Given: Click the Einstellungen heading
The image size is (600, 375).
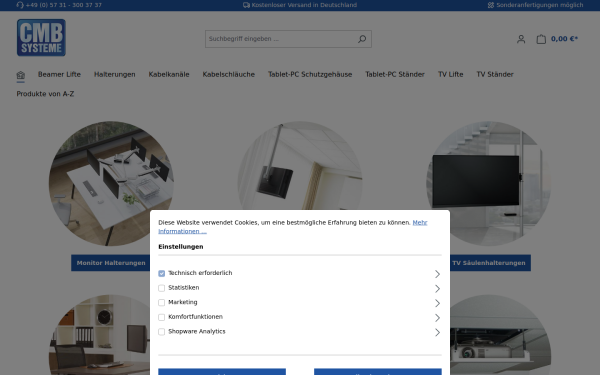Looking at the screenshot, I should 181,247.
